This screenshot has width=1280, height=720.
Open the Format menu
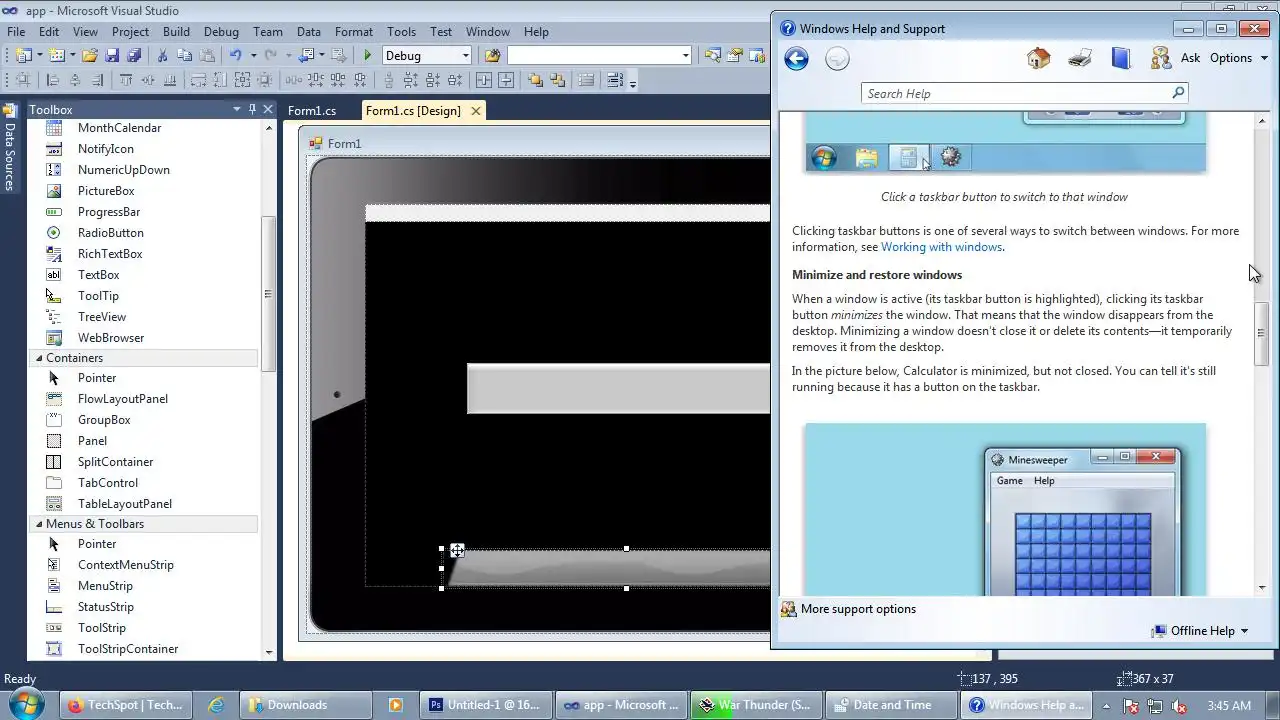coord(354,32)
